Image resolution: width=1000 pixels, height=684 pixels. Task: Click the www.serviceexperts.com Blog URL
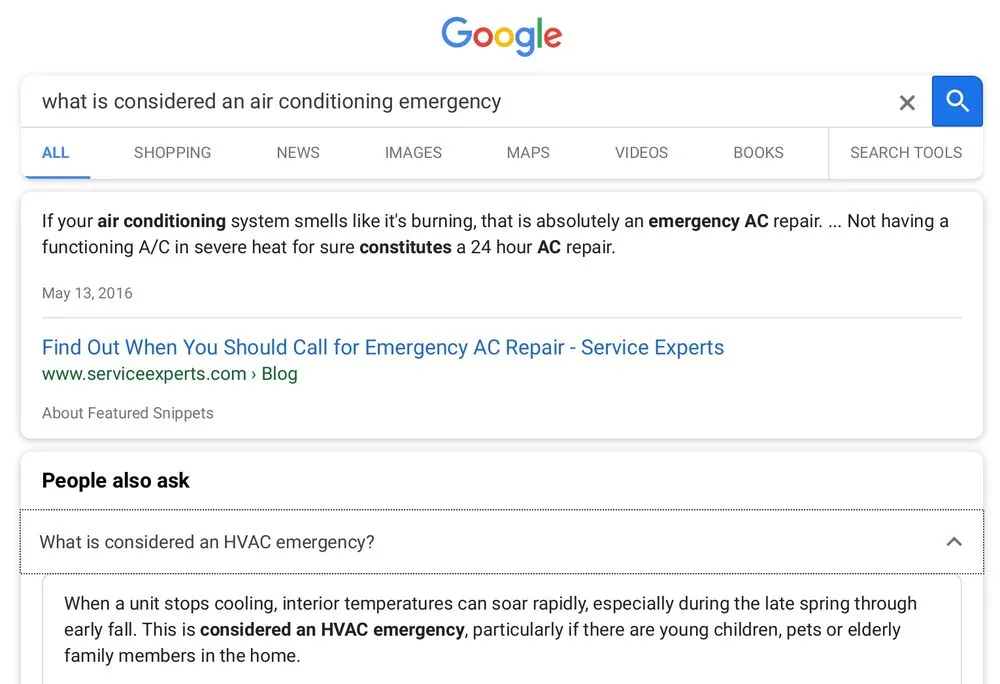click(169, 374)
